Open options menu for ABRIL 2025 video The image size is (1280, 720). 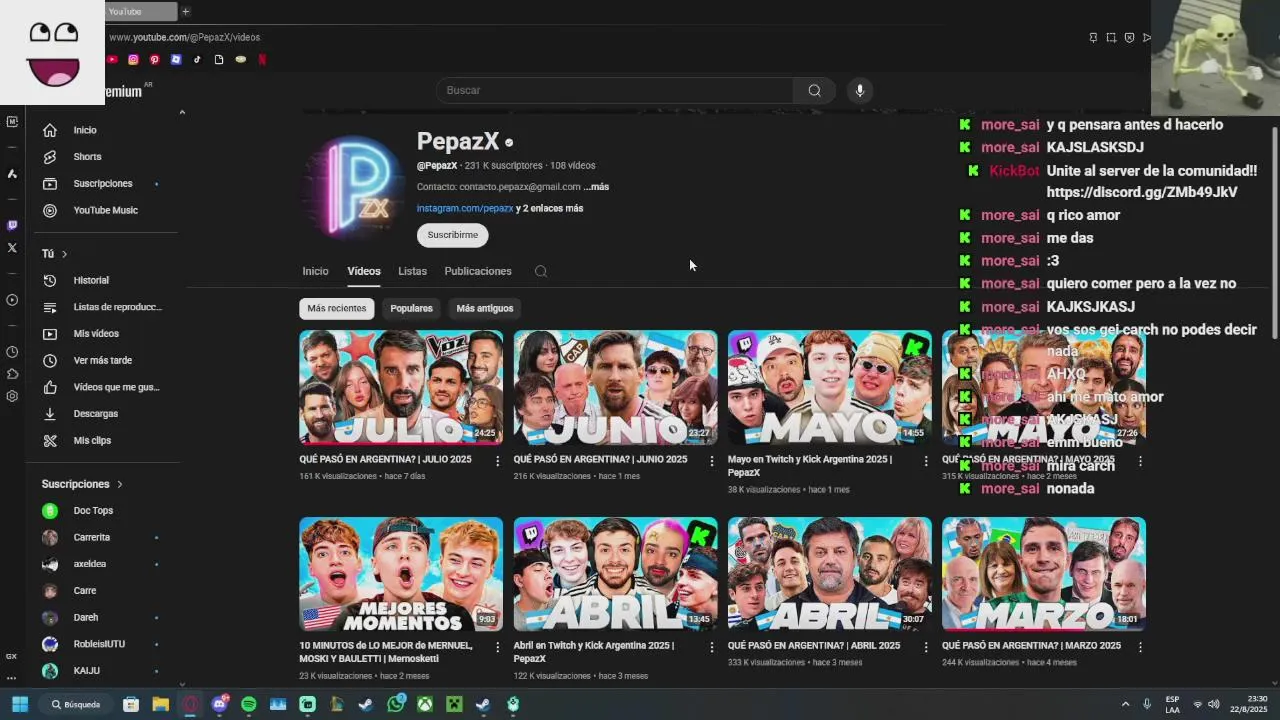click(925, 647)
